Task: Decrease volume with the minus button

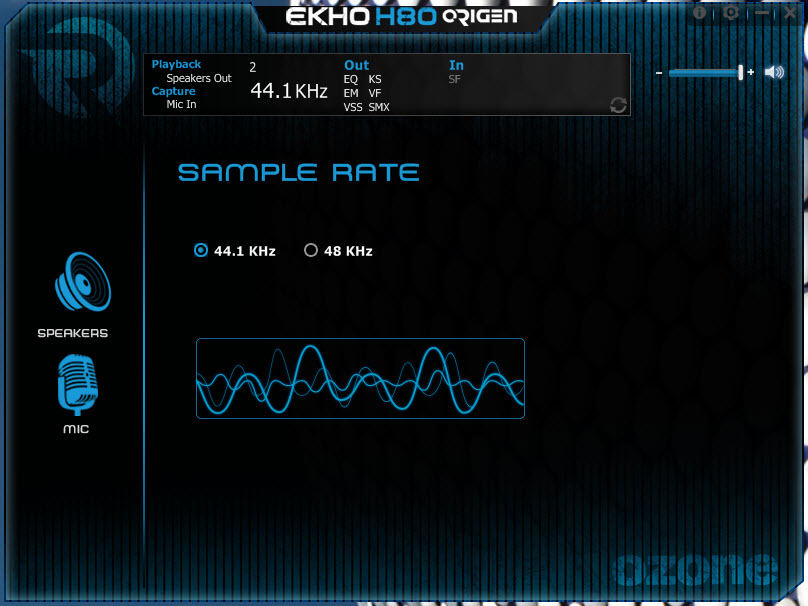Action: pos(659,73)
